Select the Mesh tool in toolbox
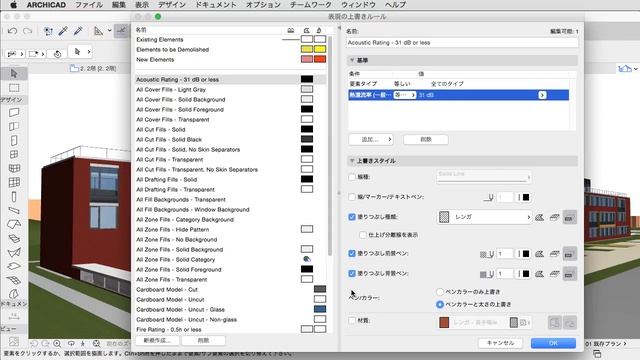640x360 pixels. coord(14,280)
